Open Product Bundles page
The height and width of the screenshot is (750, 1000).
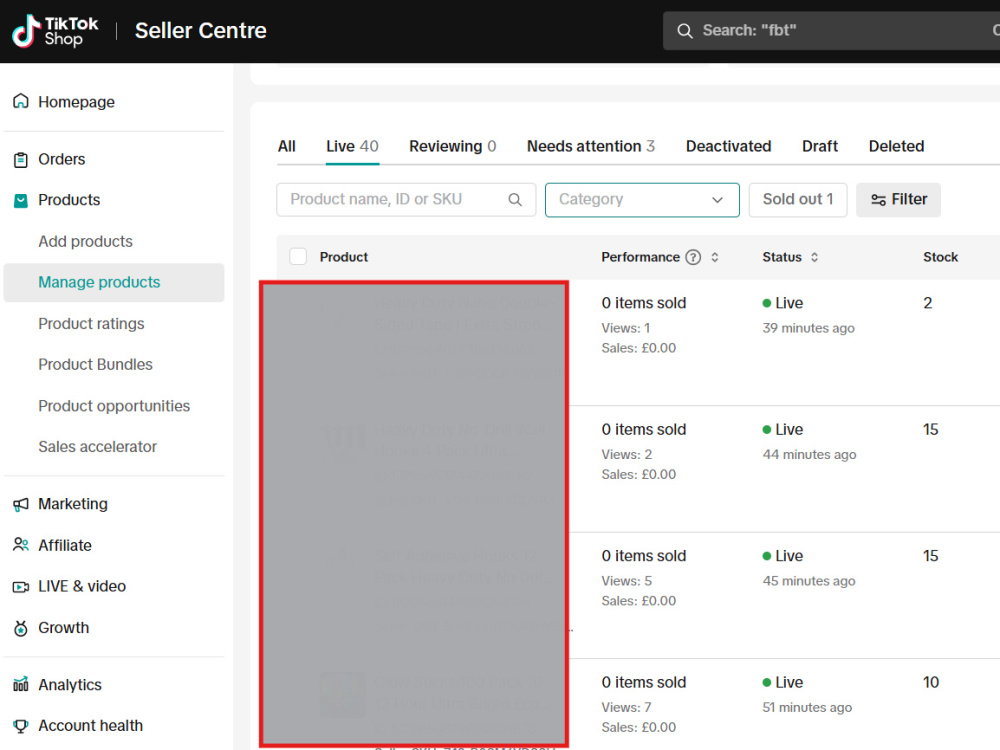click(96, 365)
